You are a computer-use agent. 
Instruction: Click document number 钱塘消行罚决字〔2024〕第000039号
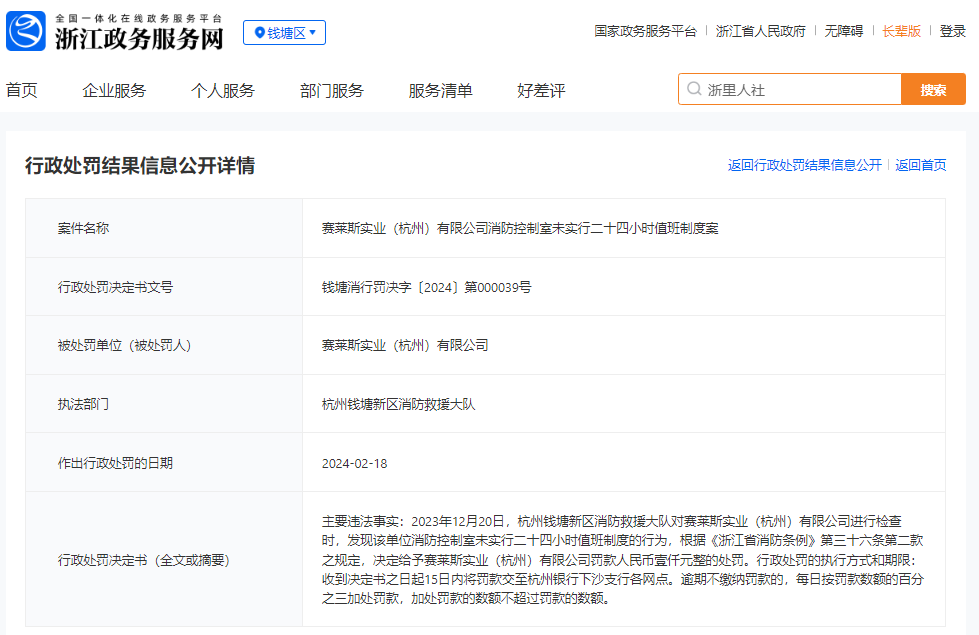[x=426, y=287]
